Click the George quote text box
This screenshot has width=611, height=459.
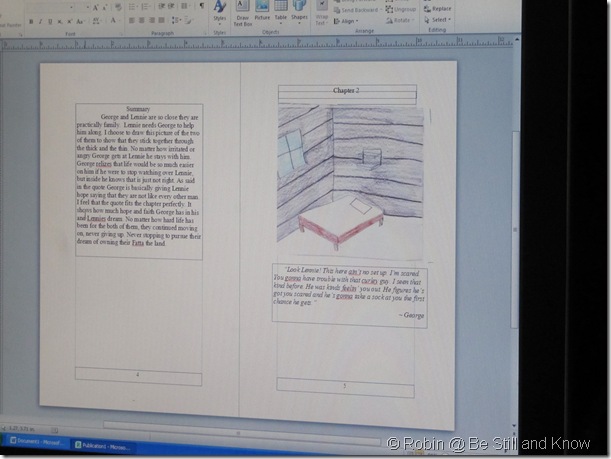pyautogui.click(x=350, y=295)
